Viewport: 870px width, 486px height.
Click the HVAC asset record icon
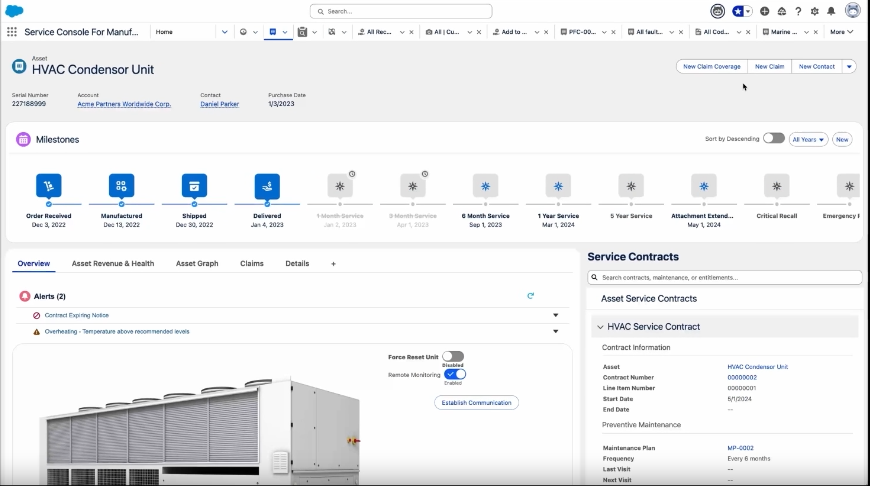19,67
